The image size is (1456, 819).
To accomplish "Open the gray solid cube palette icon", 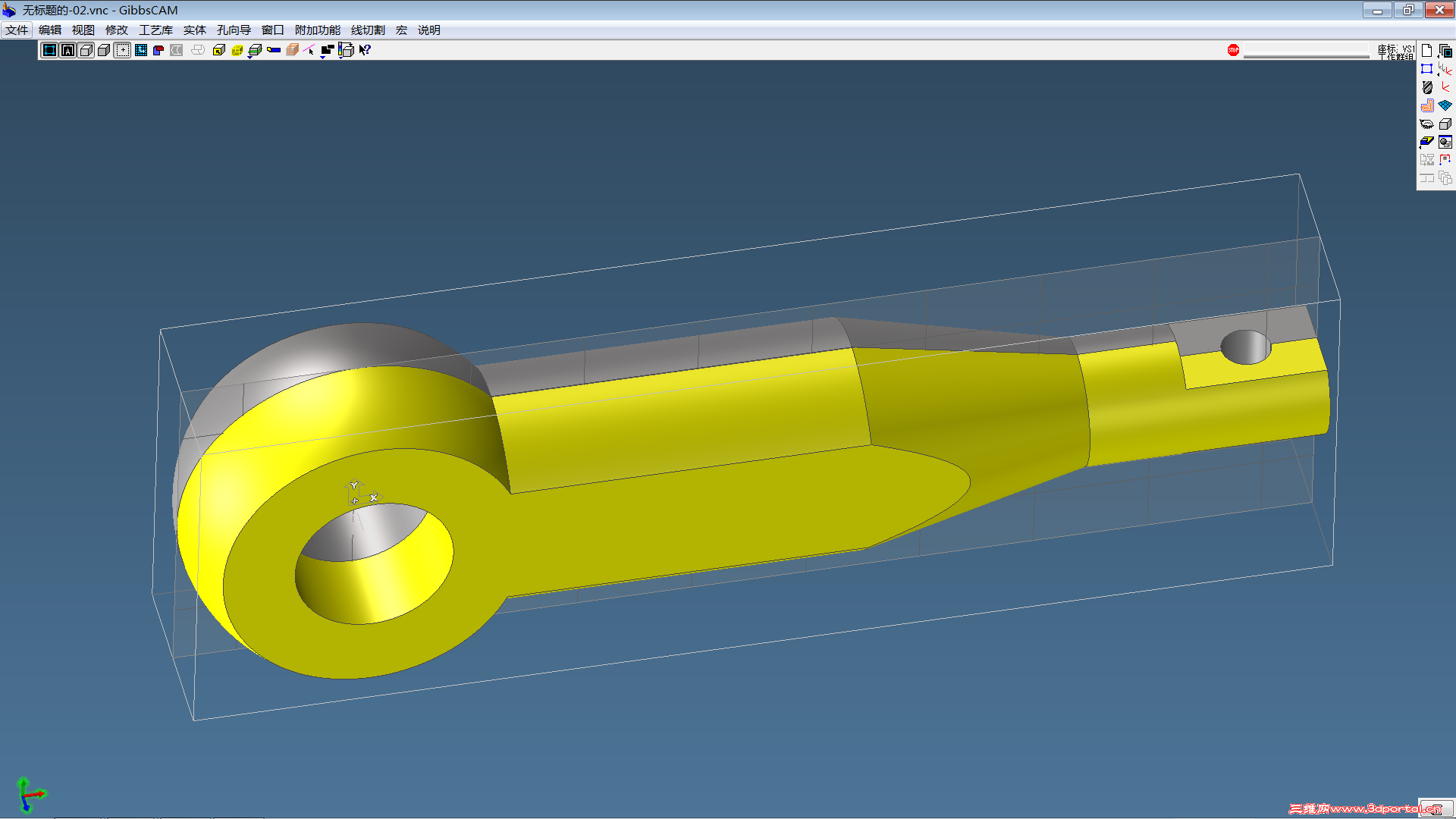I will 1445,124.
